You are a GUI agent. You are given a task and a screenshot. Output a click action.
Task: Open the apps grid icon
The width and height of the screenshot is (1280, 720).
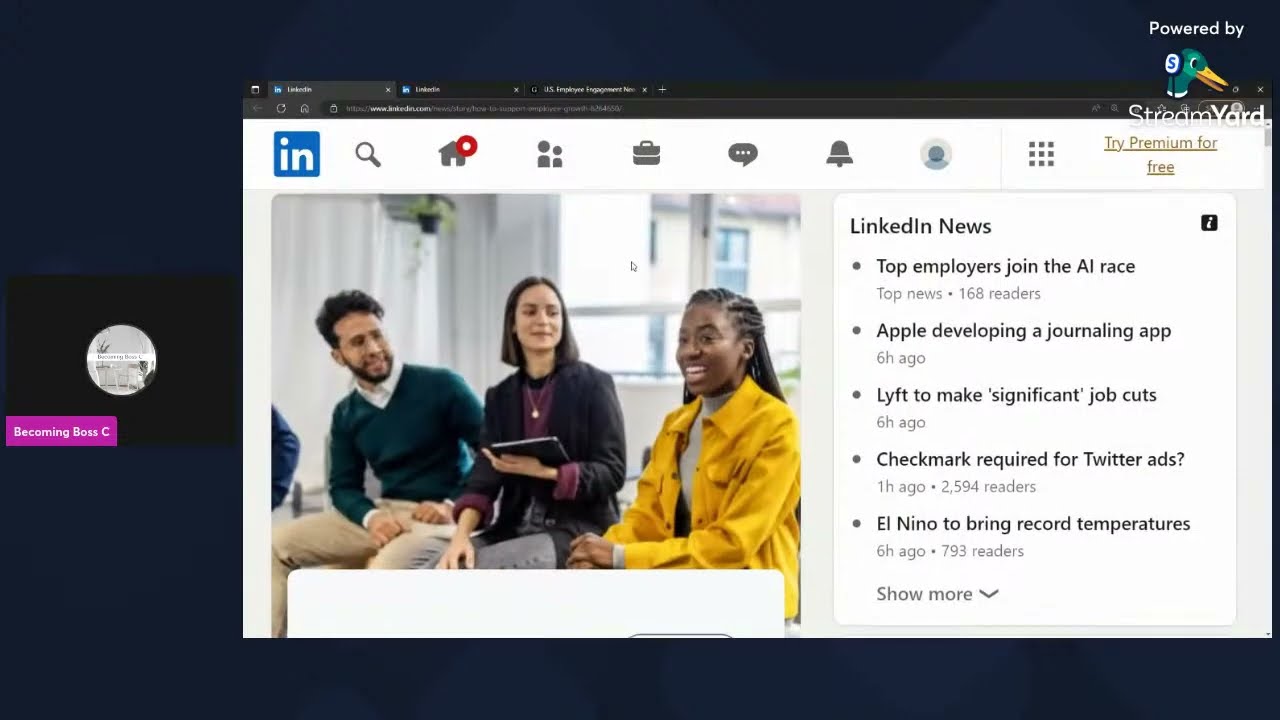pos(1041,154)
